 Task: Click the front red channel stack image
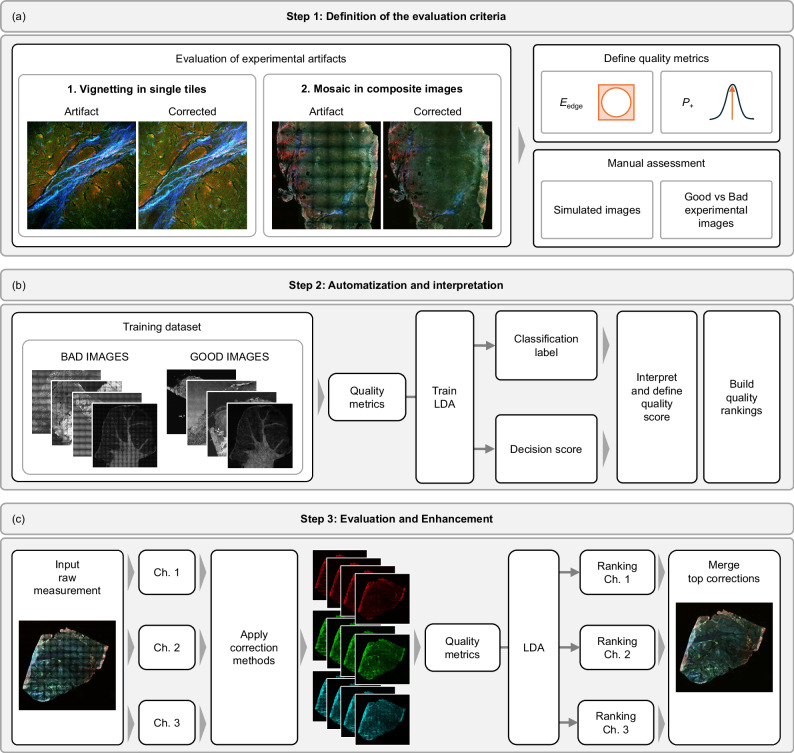(x=382, y=599)
